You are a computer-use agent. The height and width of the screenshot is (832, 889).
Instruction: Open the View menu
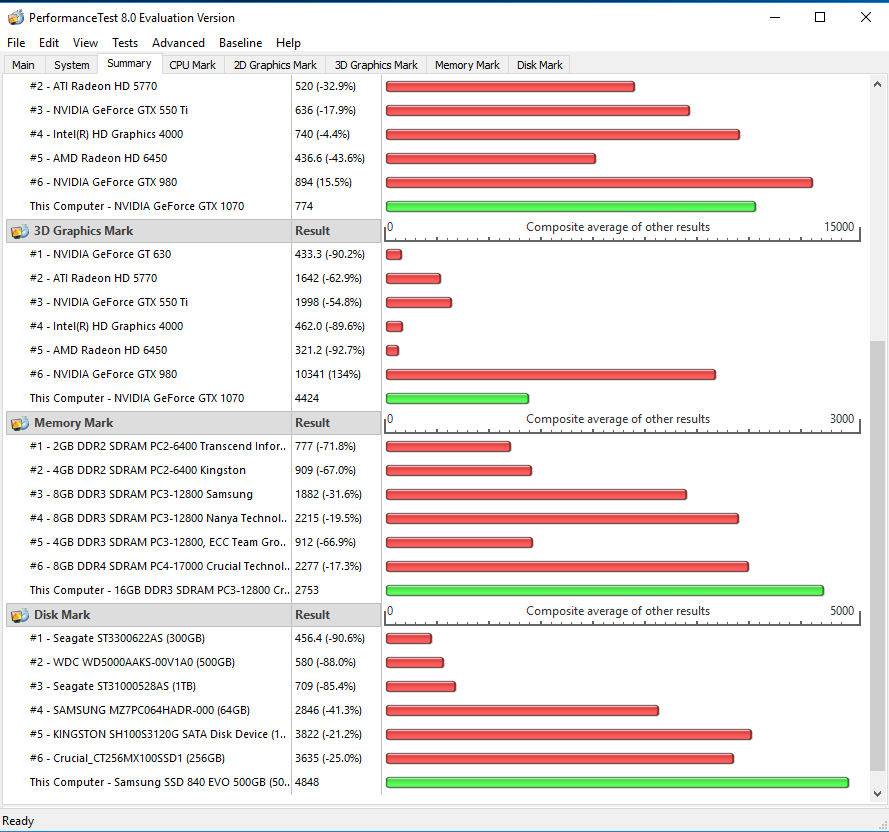pyautogui.click(x=85, y=43)
